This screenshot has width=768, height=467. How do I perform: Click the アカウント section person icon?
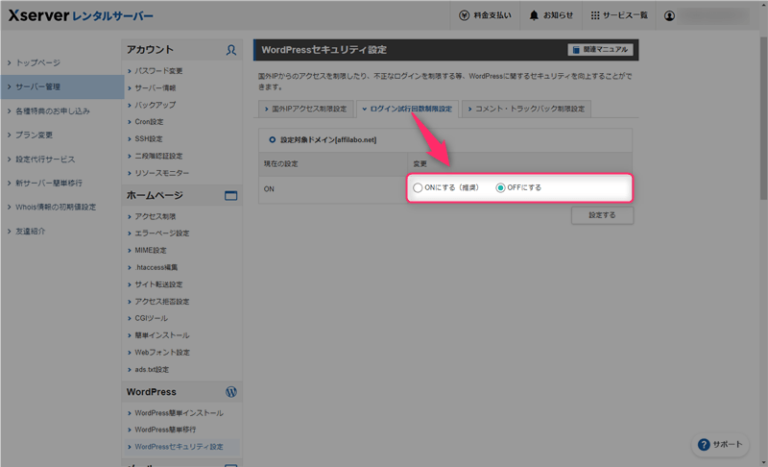[x=231, y=49]
